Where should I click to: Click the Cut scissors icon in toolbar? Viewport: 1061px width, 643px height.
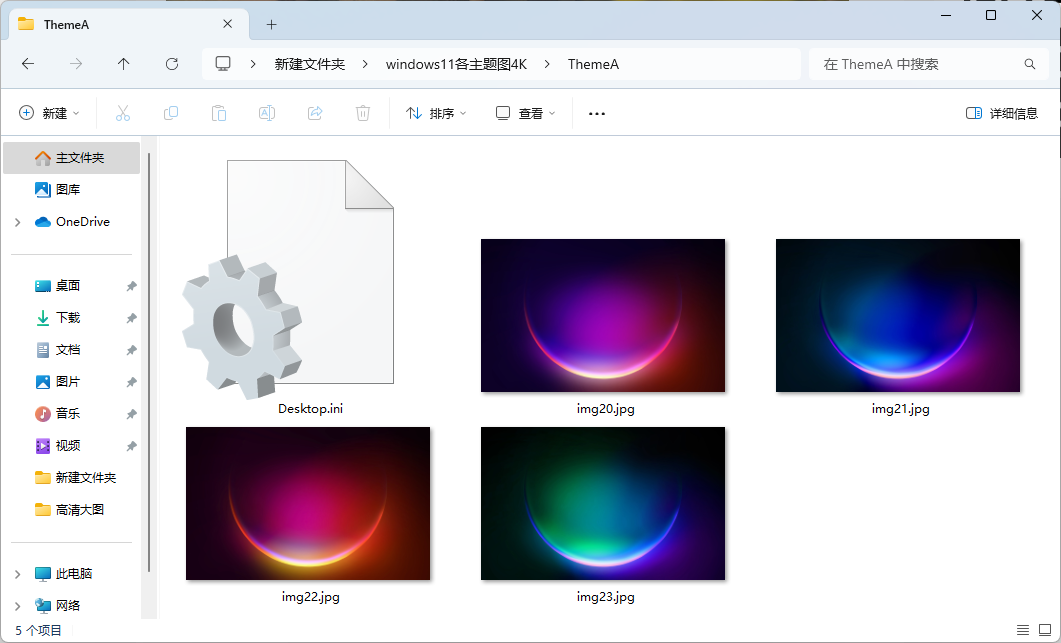tap(123, 113)
